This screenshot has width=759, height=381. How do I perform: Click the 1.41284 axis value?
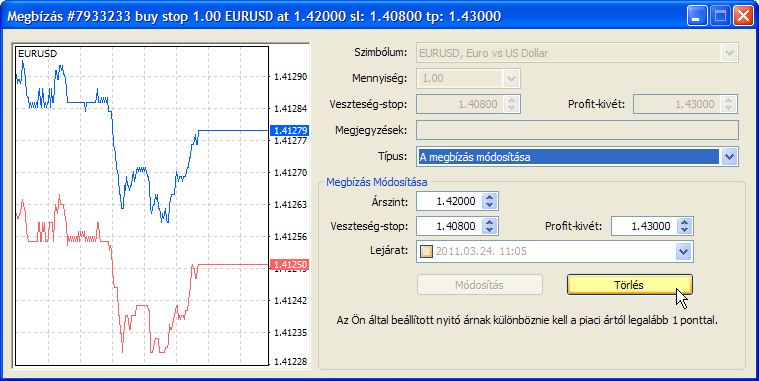[x=290, y=108]
